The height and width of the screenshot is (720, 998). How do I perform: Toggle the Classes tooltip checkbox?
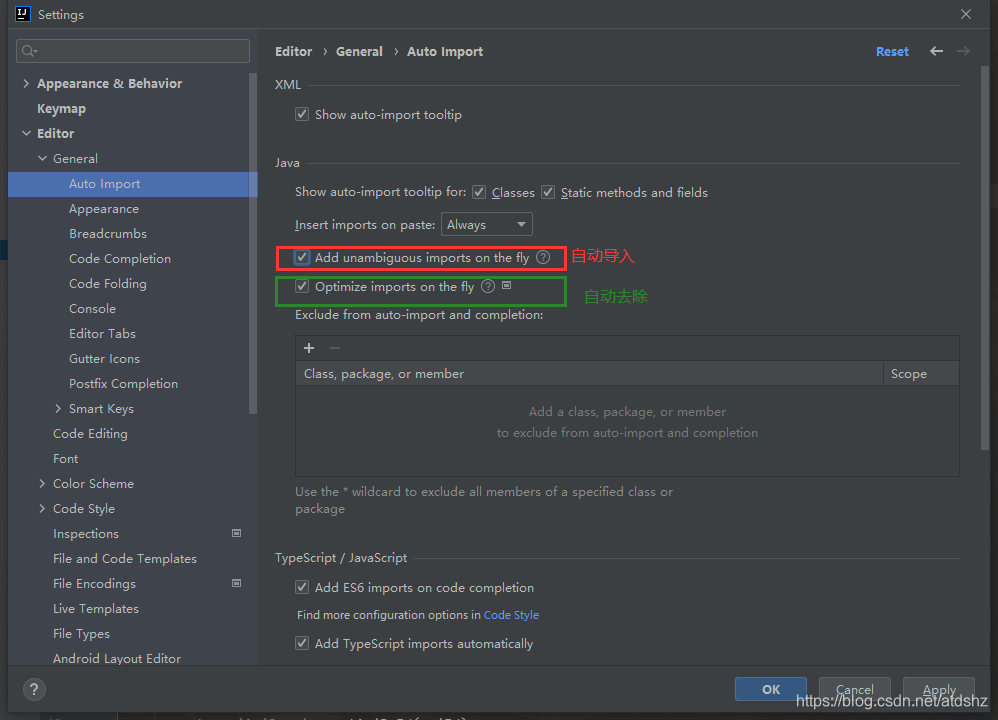pyautogui.click(x=479, y=192)
